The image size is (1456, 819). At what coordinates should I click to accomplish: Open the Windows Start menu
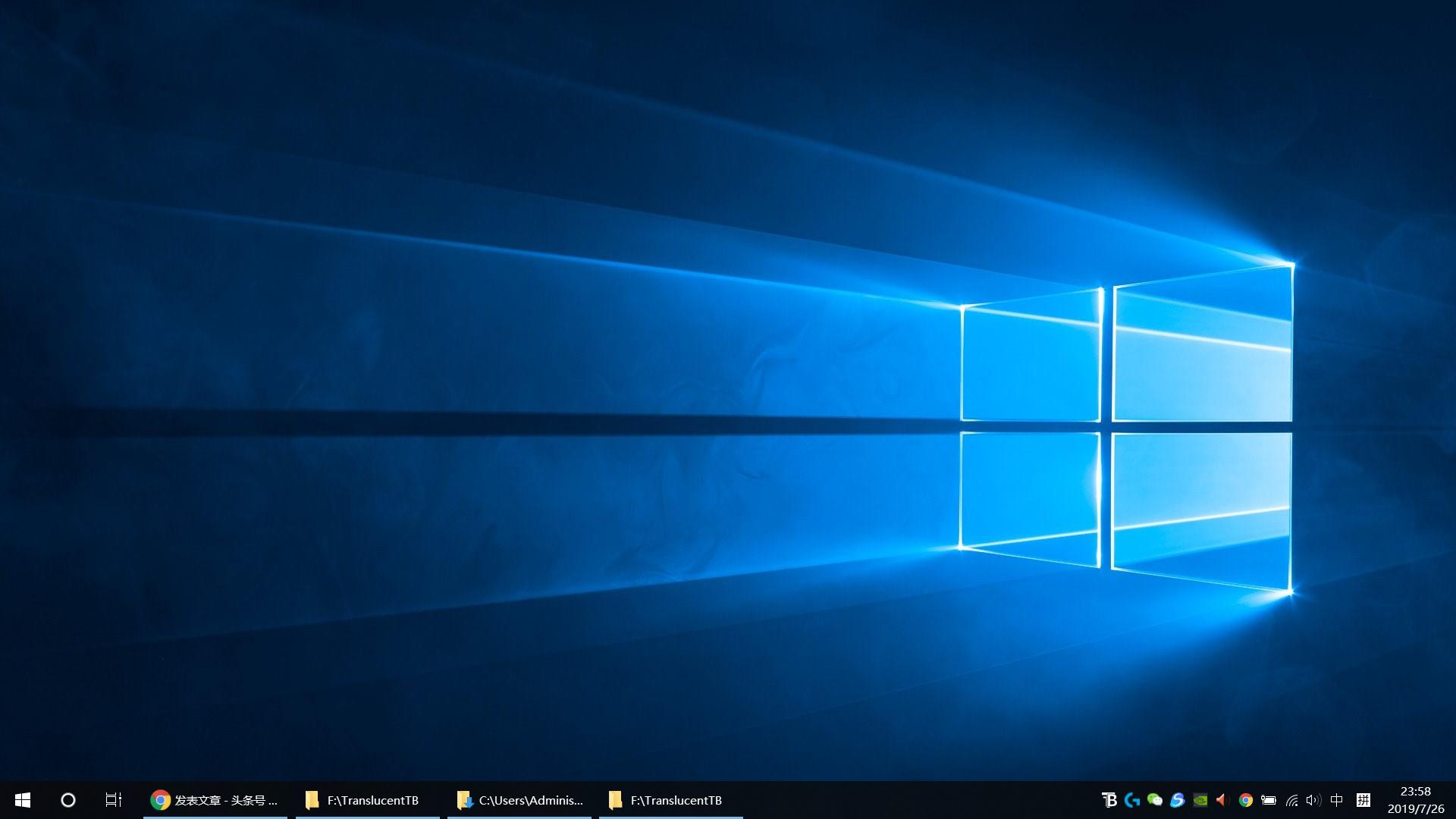pos(23,800)
